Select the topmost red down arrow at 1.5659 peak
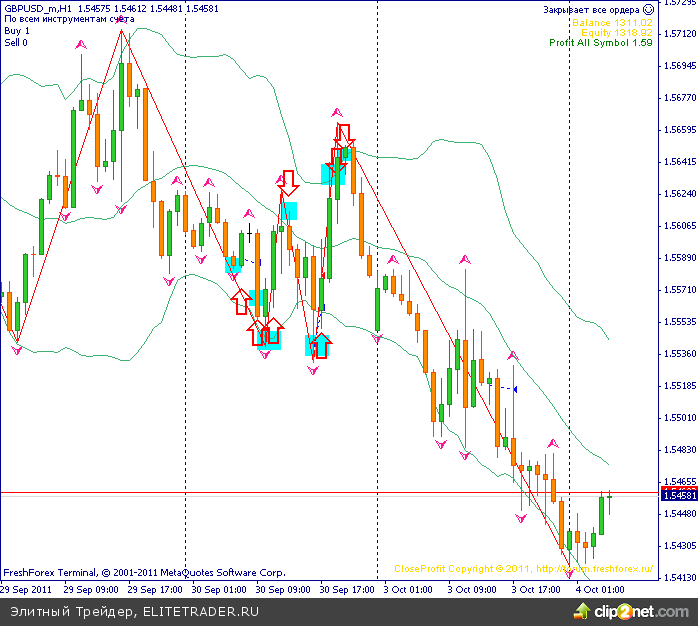Screen dimensions: 698x626 tap(344, 132)
